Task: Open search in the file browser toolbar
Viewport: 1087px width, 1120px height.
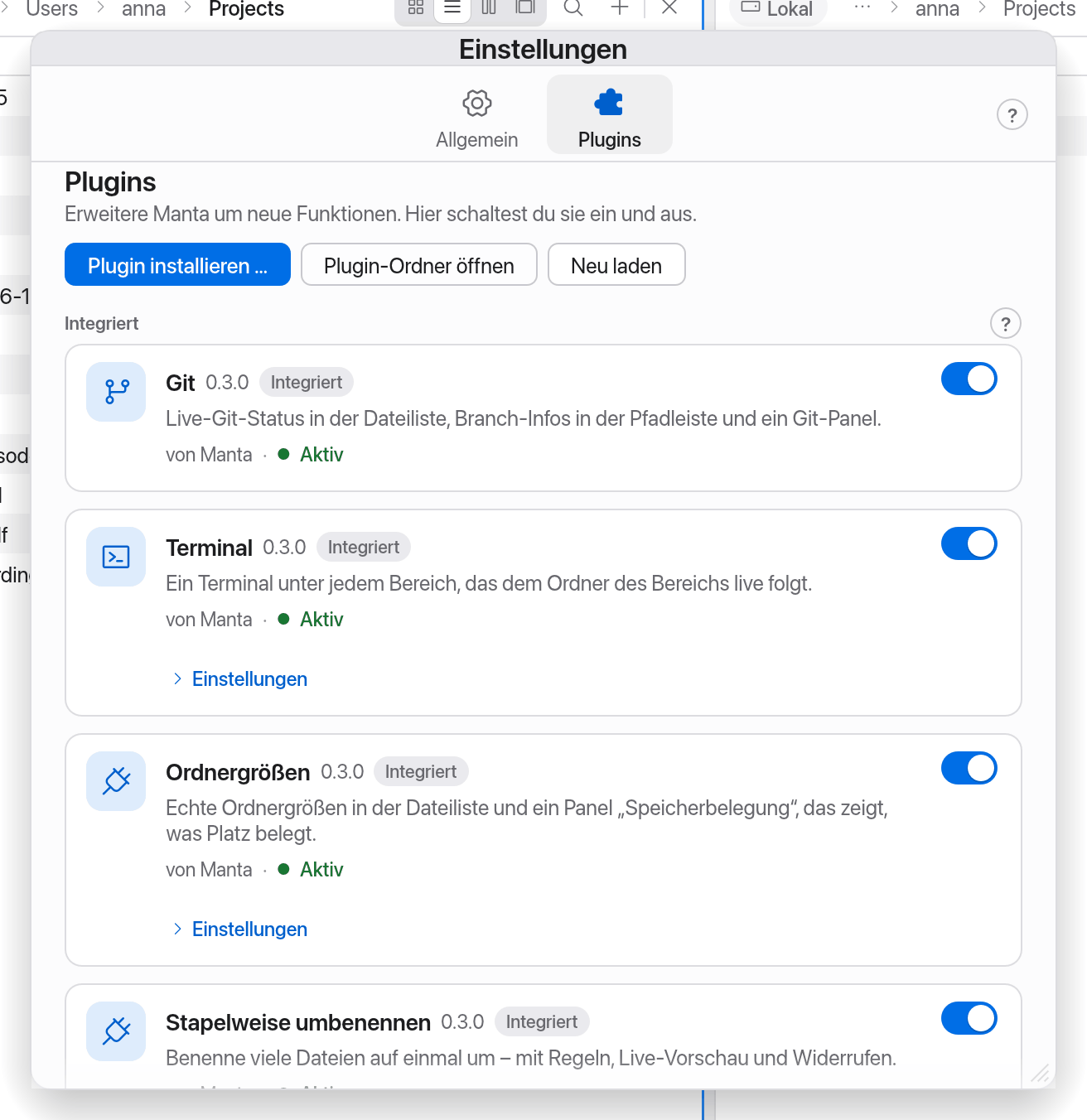Action: click(573, 8)
